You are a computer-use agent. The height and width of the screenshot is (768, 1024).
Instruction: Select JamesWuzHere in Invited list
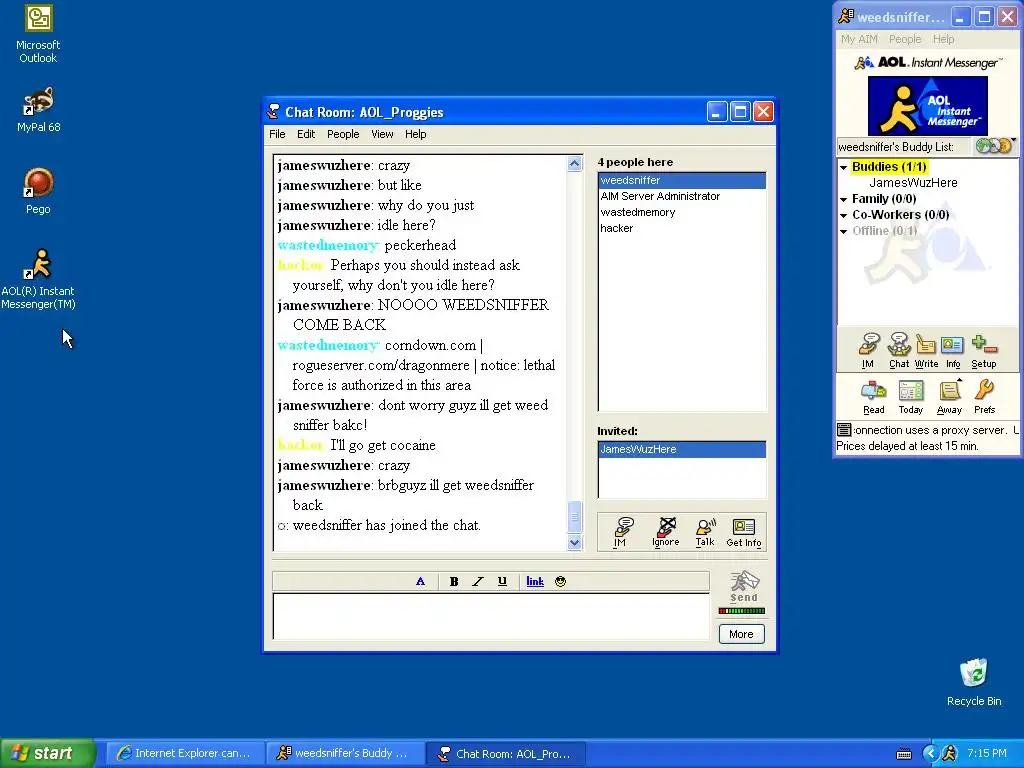[682, 449]
